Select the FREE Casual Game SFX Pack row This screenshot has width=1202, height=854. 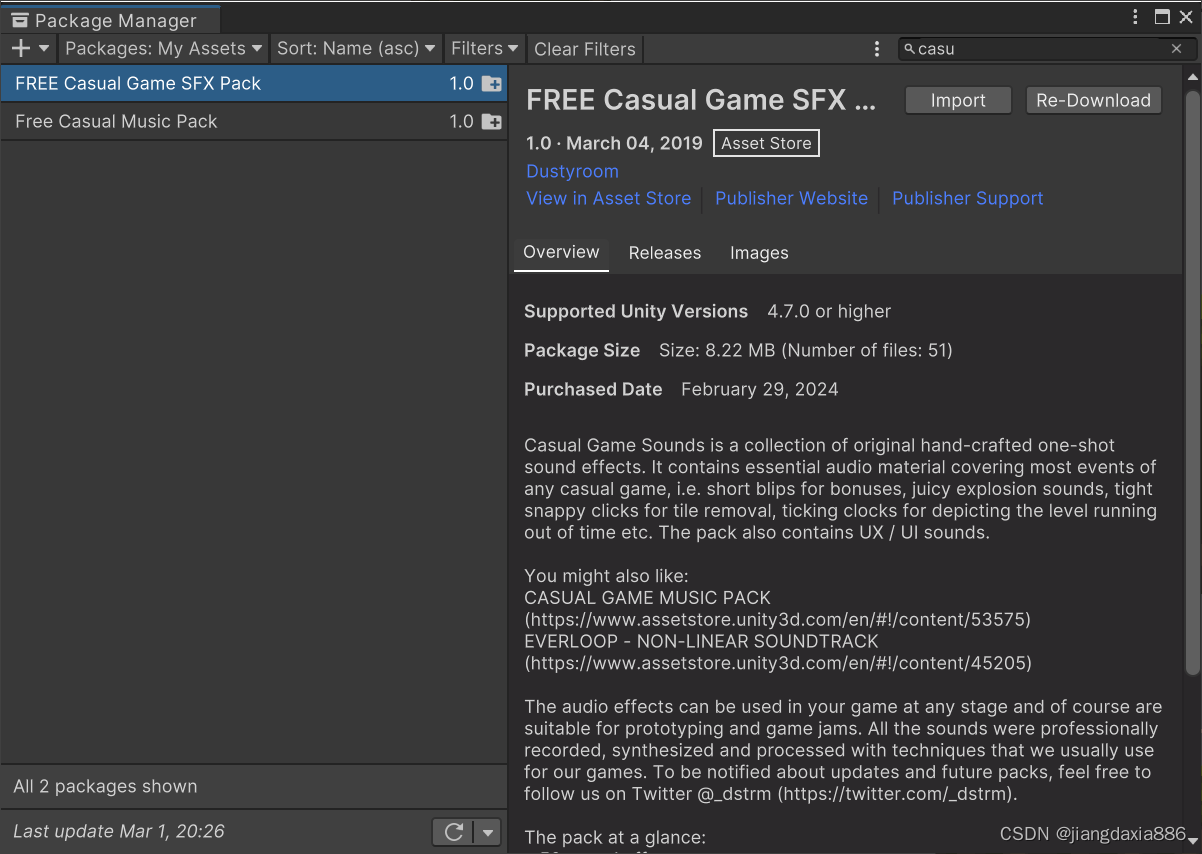tap(254, 84)
